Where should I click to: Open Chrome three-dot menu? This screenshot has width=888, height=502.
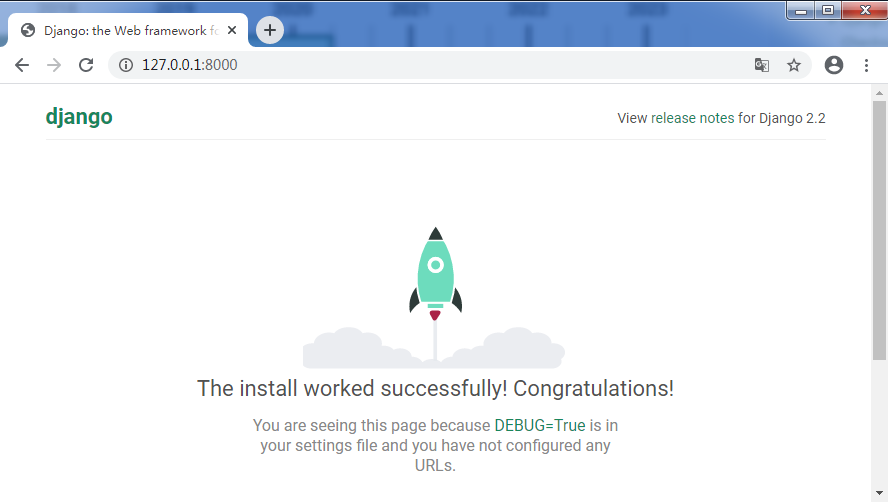click(866, 65)
